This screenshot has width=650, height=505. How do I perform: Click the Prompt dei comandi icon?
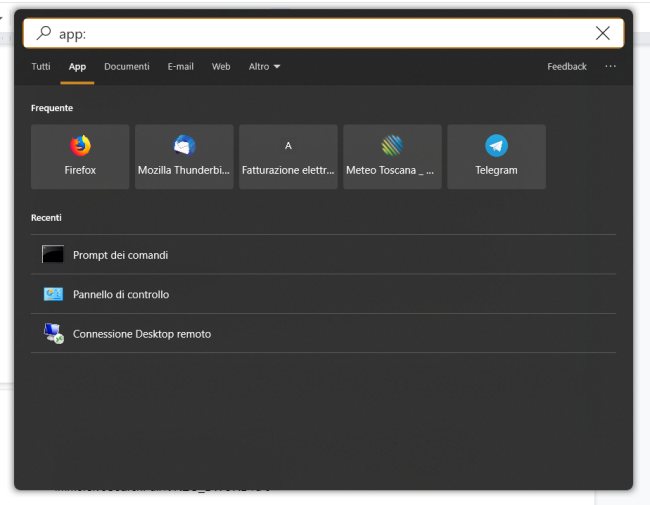coord(53,254)
